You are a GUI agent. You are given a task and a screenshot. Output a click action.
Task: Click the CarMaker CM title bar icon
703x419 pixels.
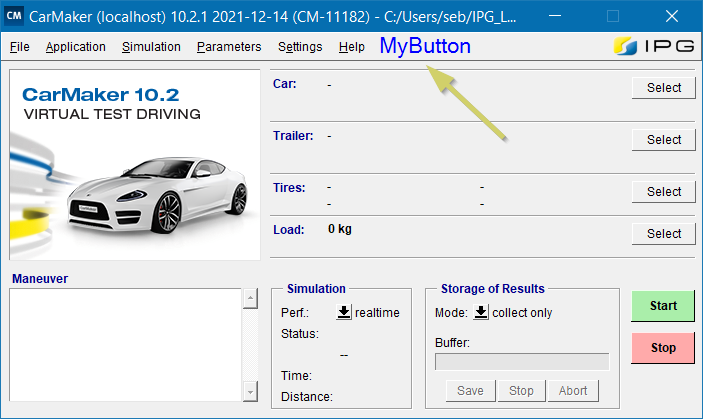(14, 16)
